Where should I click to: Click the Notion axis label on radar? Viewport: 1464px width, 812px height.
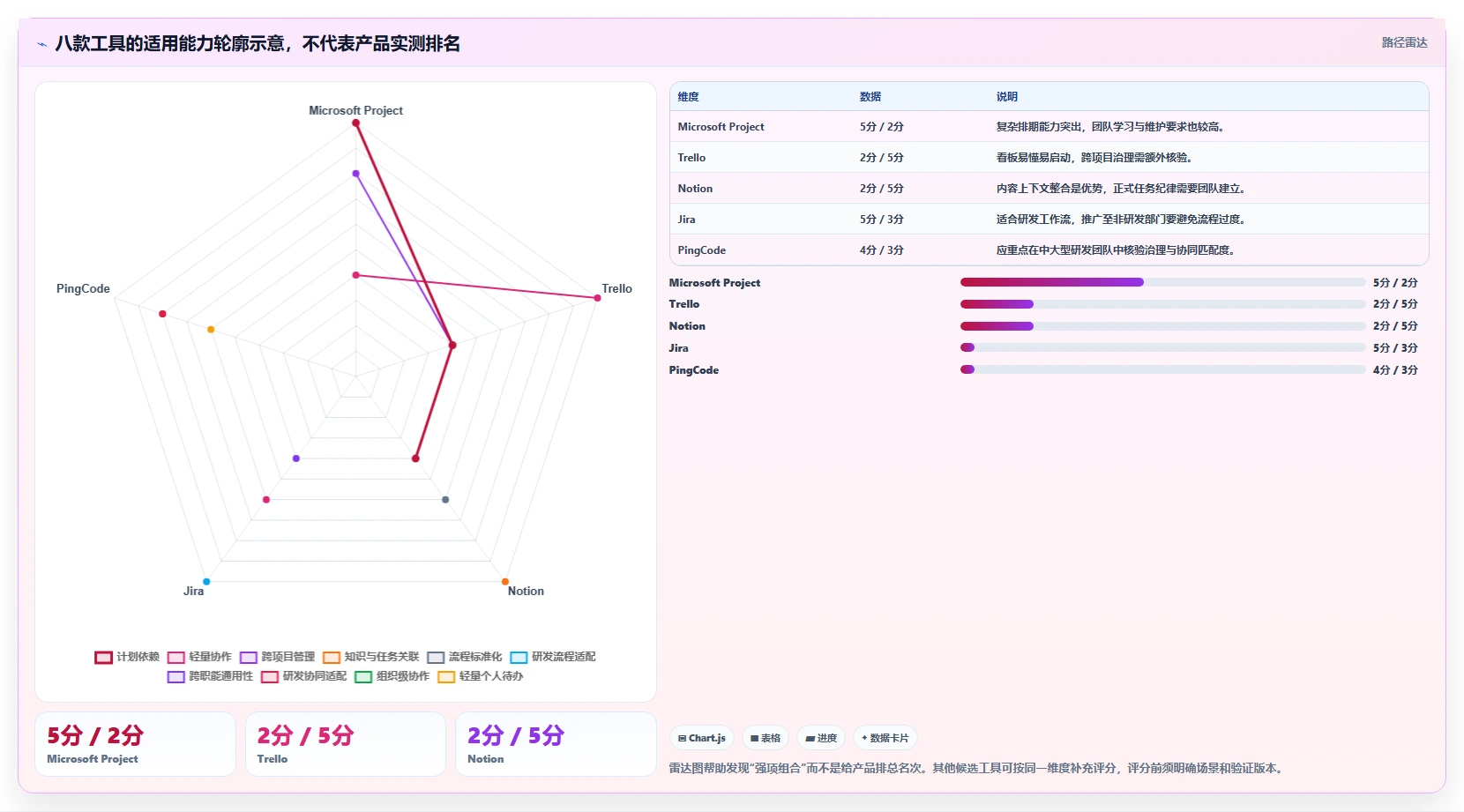click(526, 591)
